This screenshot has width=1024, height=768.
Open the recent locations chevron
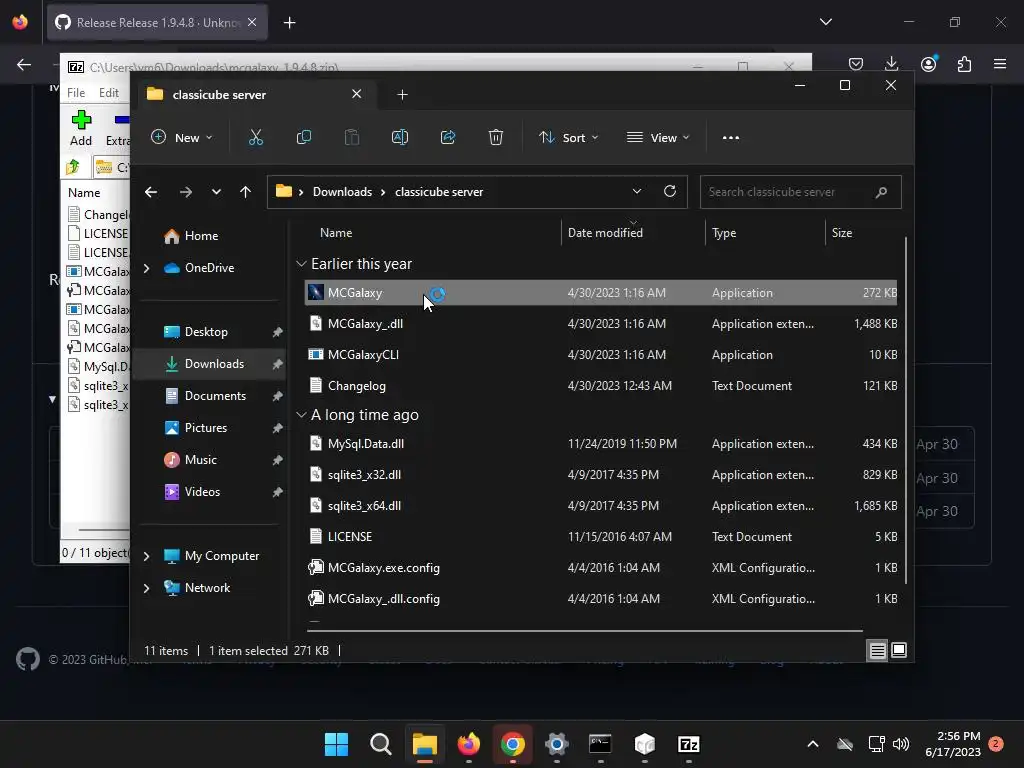(x=216, y=192)
